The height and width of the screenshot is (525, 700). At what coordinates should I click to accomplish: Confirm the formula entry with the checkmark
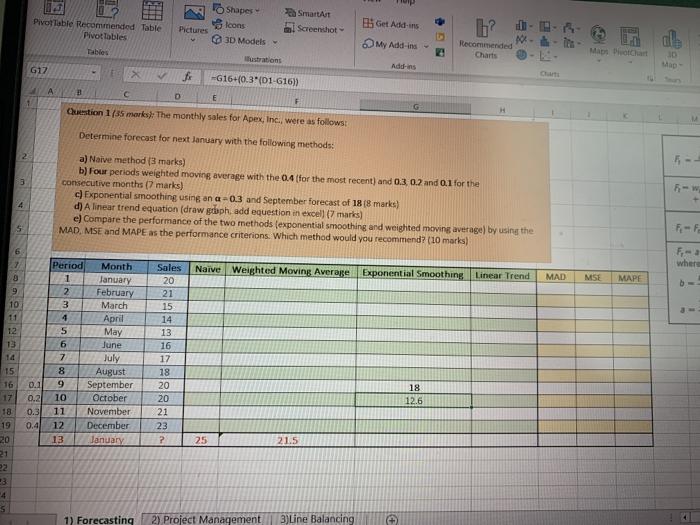tap(162, 76)
